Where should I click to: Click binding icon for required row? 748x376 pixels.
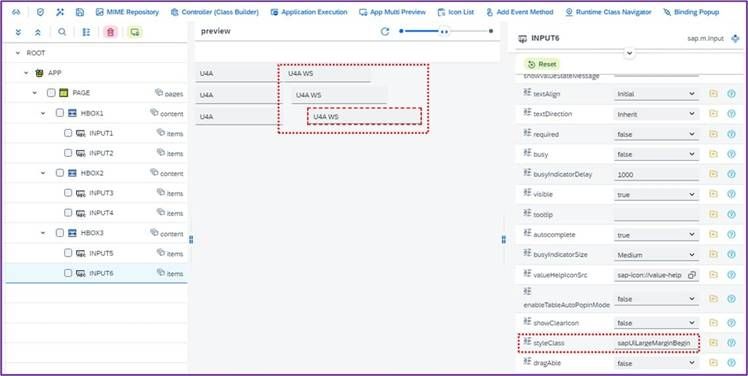tap(713, 134)
